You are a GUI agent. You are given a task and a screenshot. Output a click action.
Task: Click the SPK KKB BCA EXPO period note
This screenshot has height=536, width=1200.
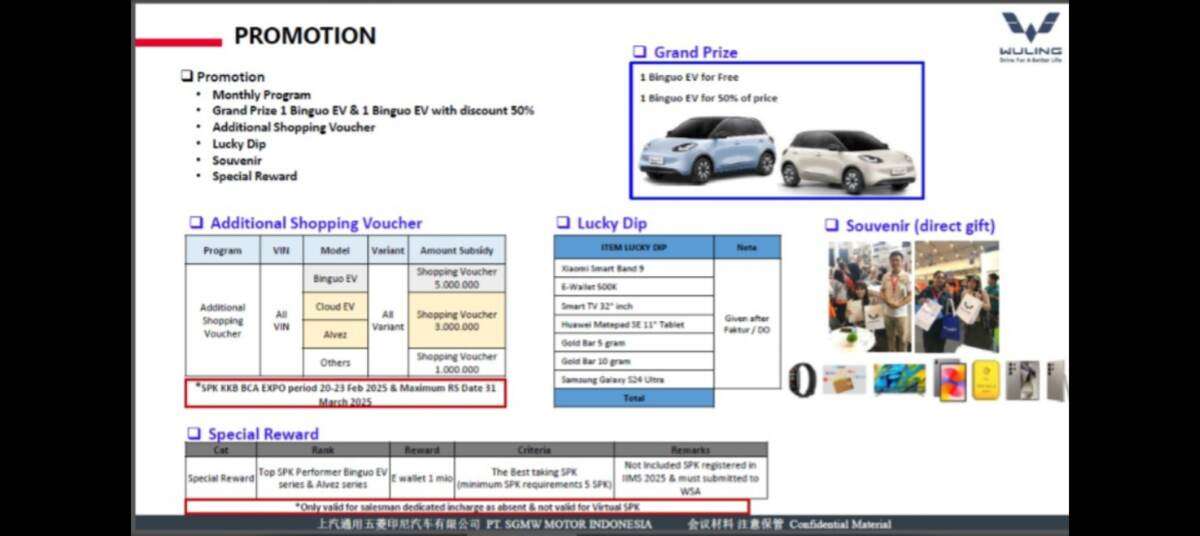pos(345,393)
